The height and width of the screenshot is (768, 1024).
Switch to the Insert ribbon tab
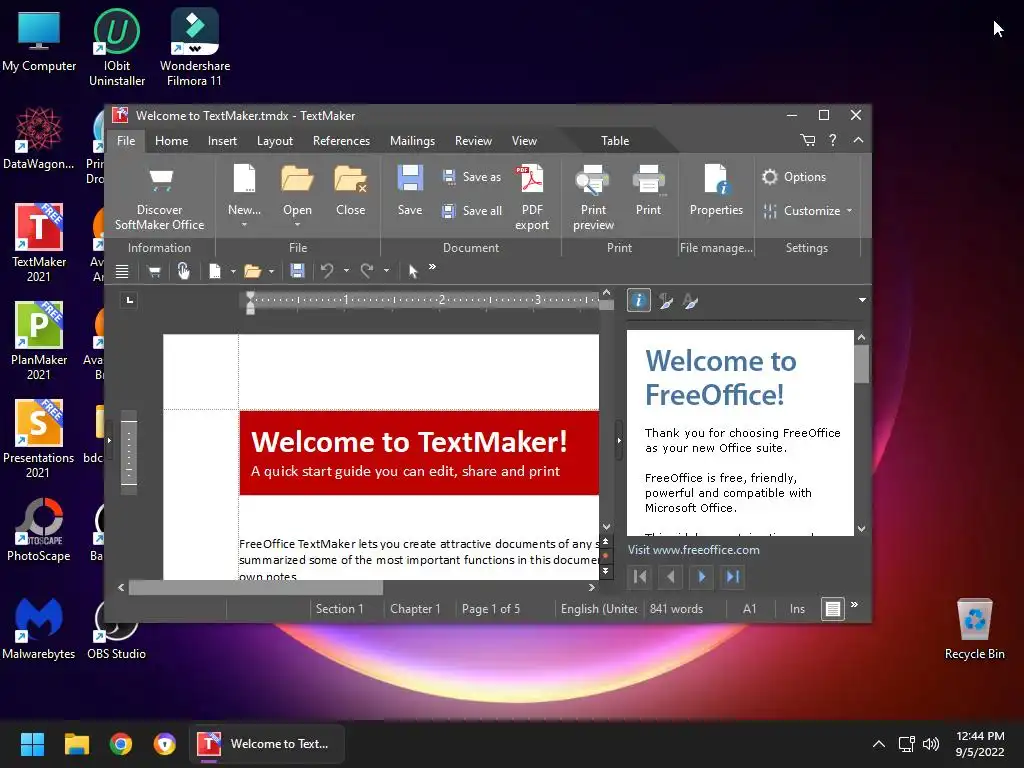222,141
